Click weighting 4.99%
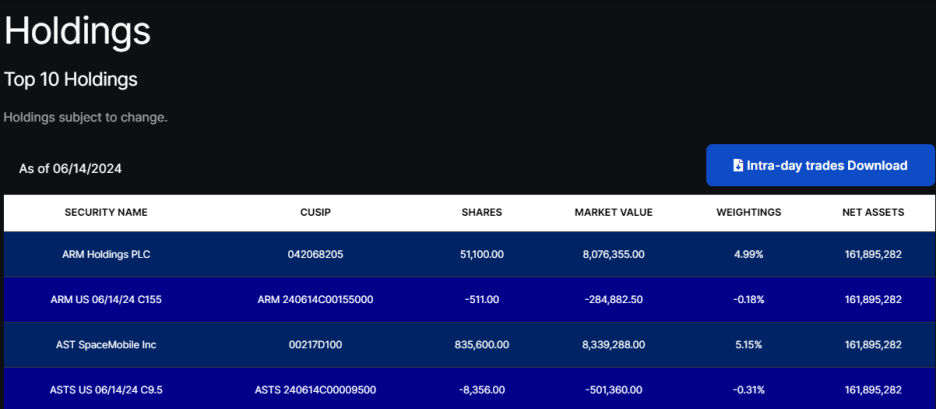This screenshot has height=409, width=936. [749, 254]
